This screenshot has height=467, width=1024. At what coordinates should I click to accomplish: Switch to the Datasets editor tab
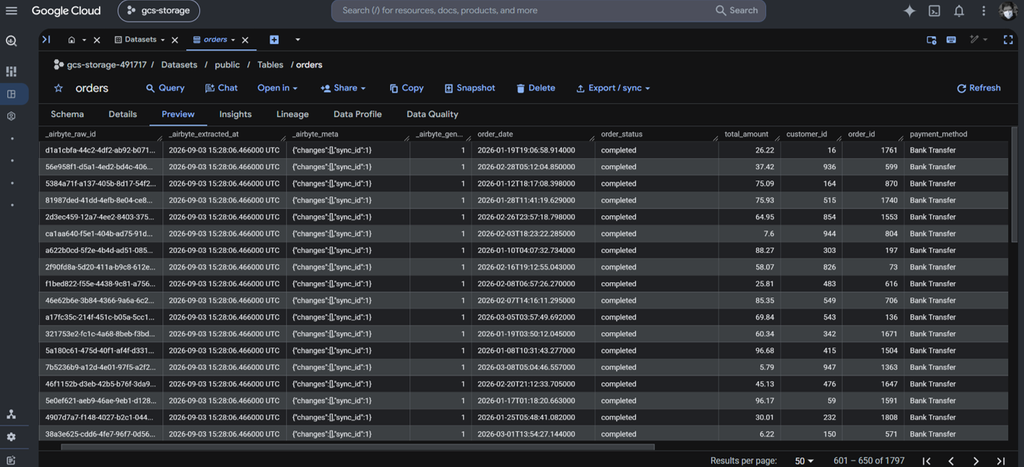tap(140, 40)
